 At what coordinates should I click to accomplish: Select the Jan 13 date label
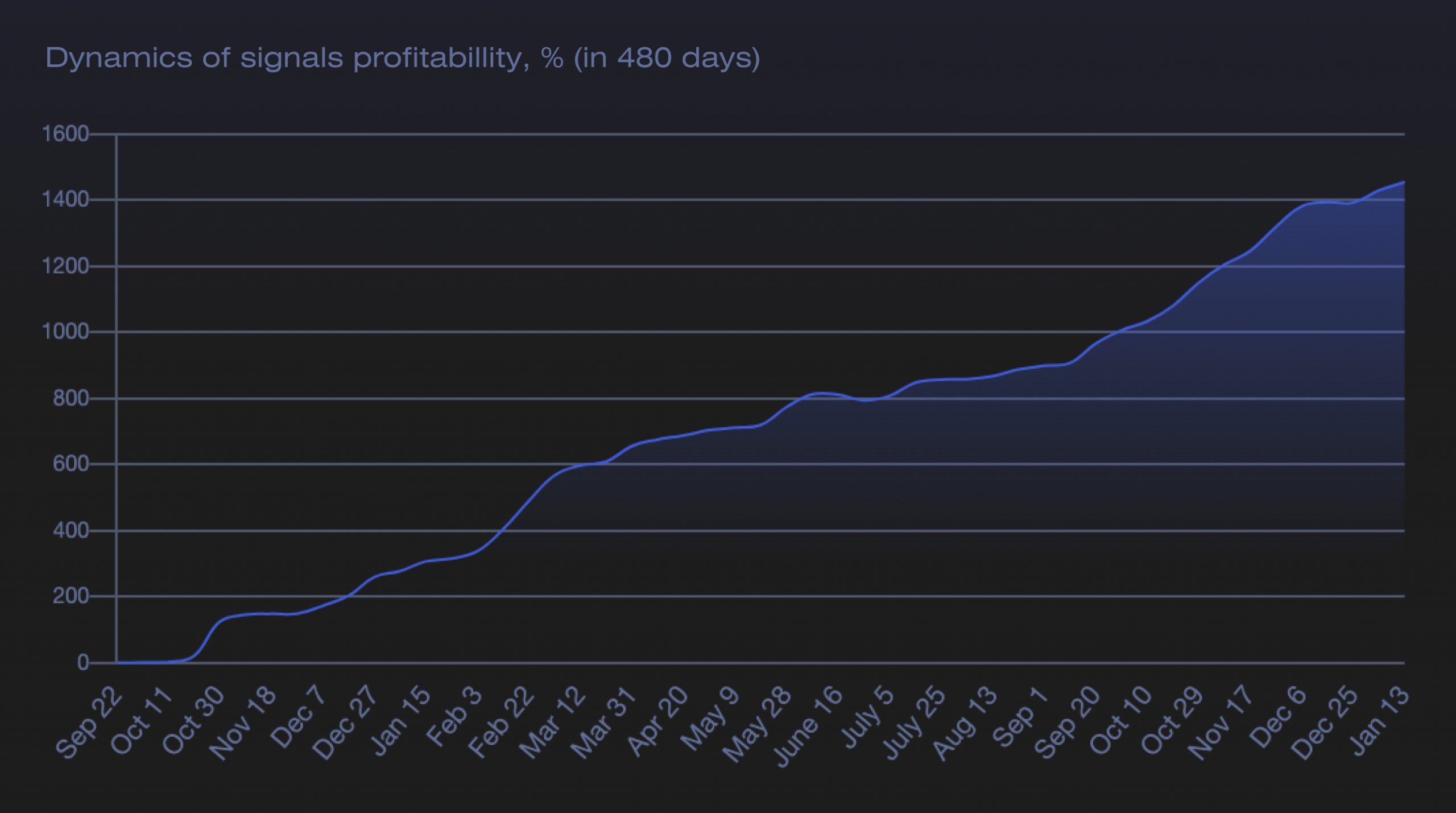pos(1380,721)
